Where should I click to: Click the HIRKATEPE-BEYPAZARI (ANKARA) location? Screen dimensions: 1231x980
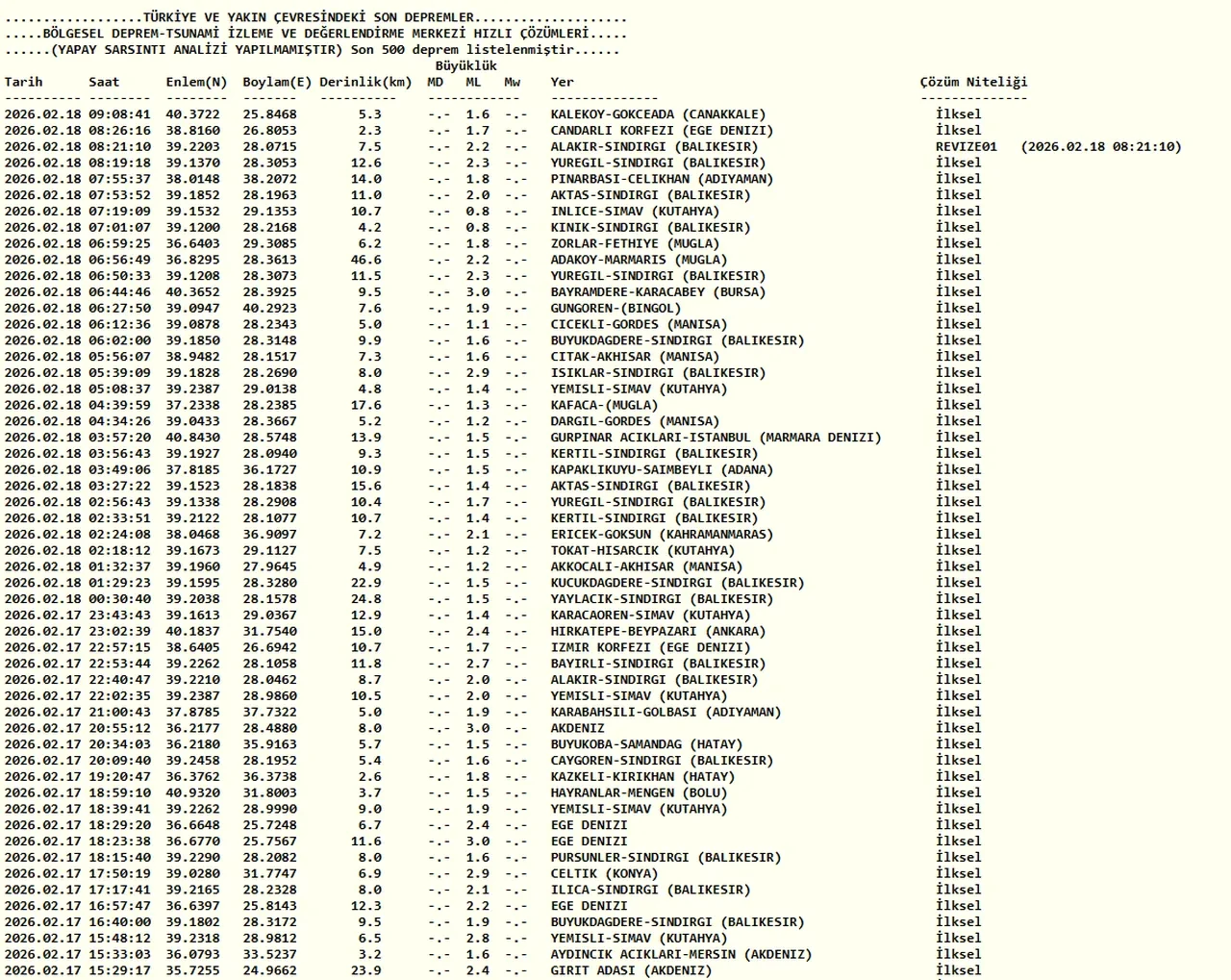coord(658,631)
